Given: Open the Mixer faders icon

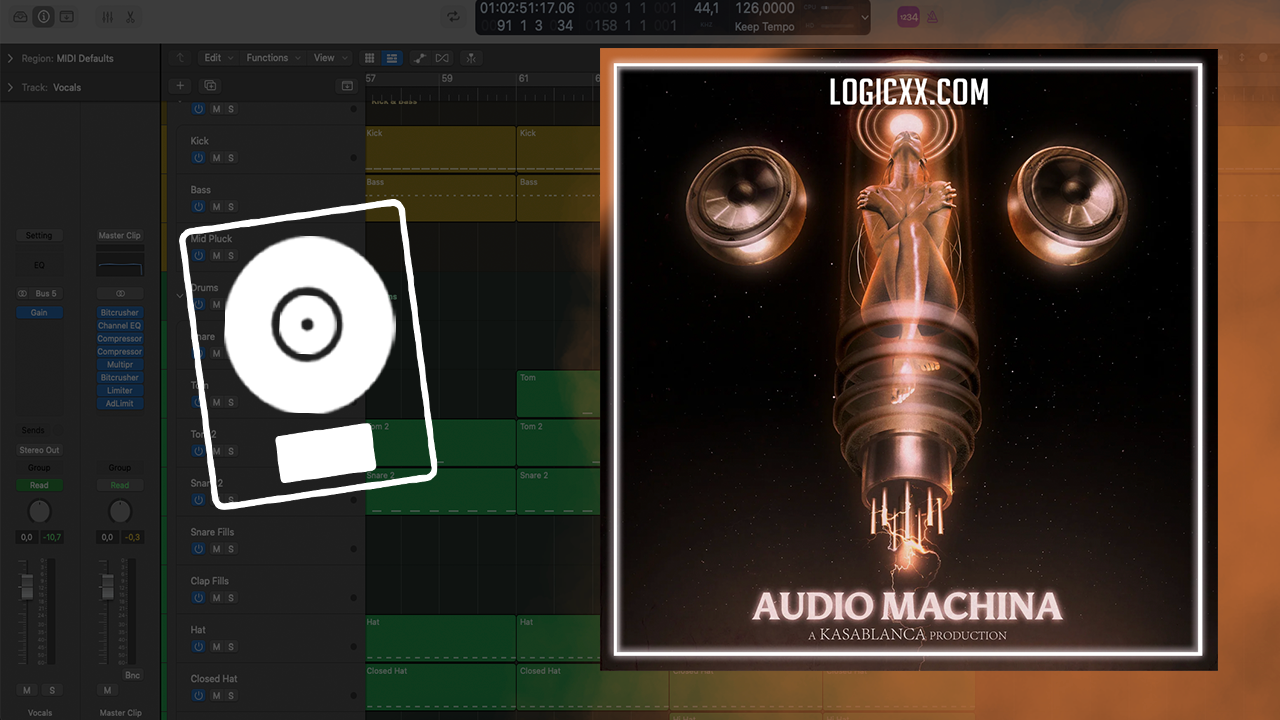Looking at the screenshot, I should 108,16.
